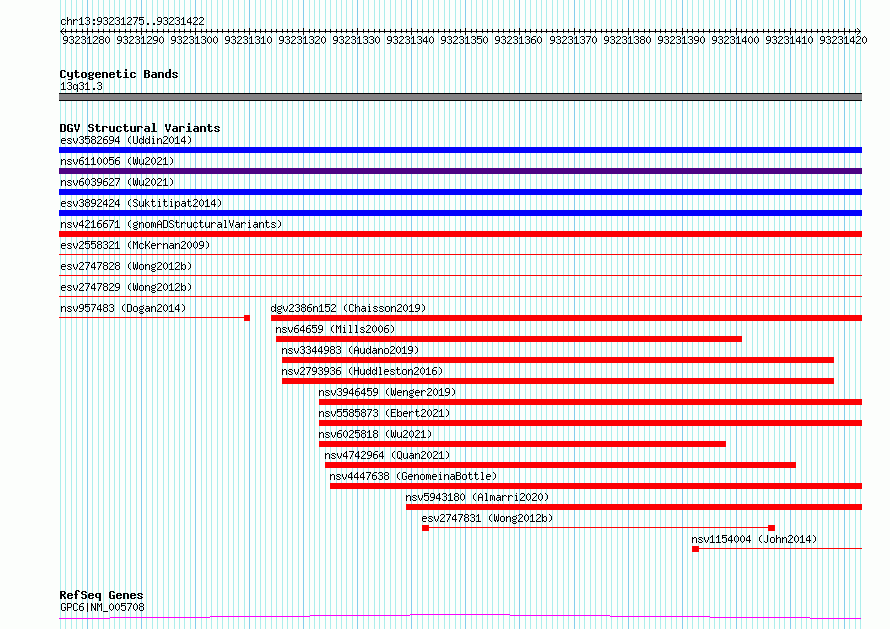This screenshot has width=890, height=629.
Task: Select the purple nsv6110056 (Wu2021) variant bar
Action: click(x=460, y=171)
